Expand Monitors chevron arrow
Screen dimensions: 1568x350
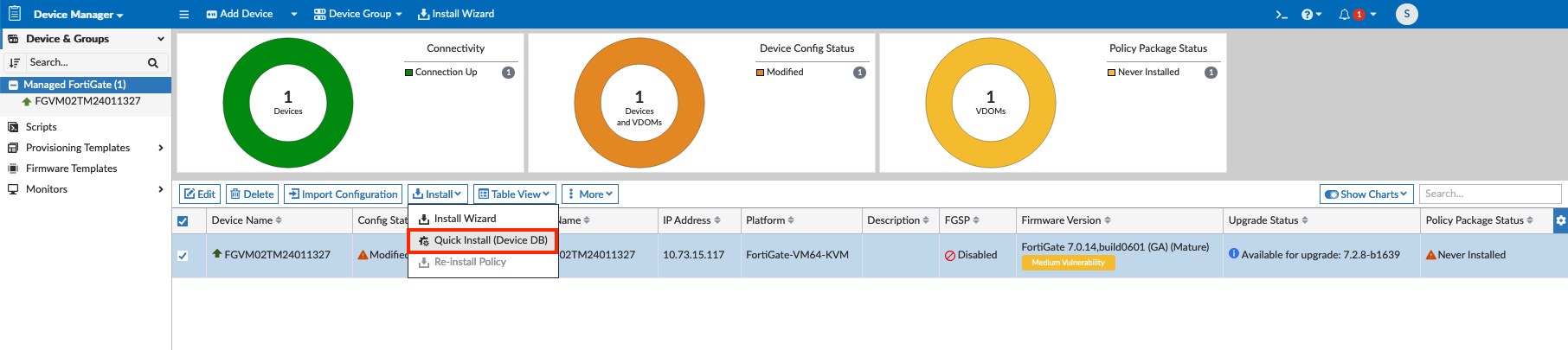point(161,189)
